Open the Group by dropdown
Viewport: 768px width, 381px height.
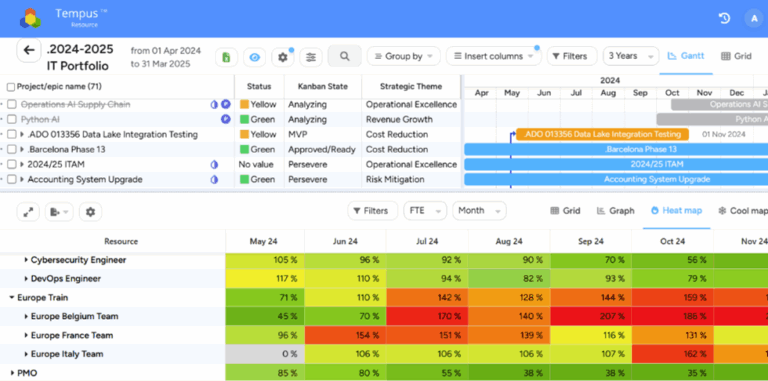point(404,56)
